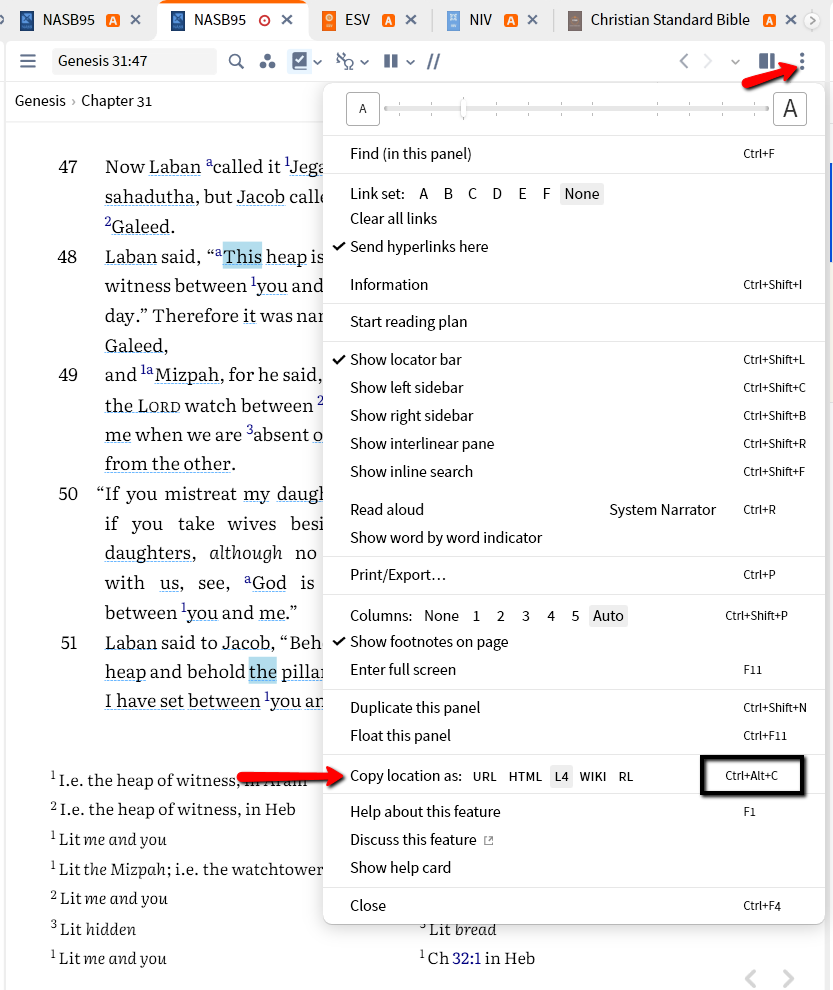Toggle the visual filters checkbox icon
Image resolution: width=833 pixels, height=990 pixels.
pos(299,61)
